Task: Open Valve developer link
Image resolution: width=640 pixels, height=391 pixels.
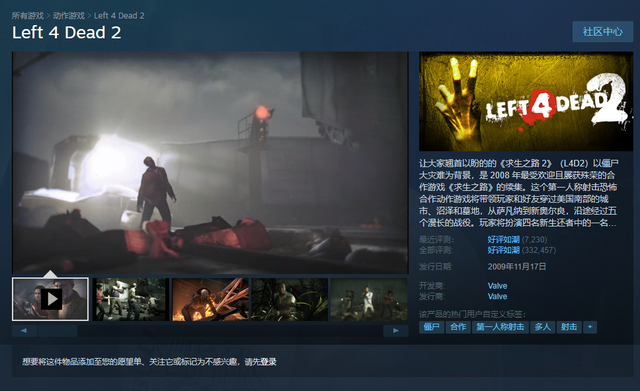Action: 497,286
